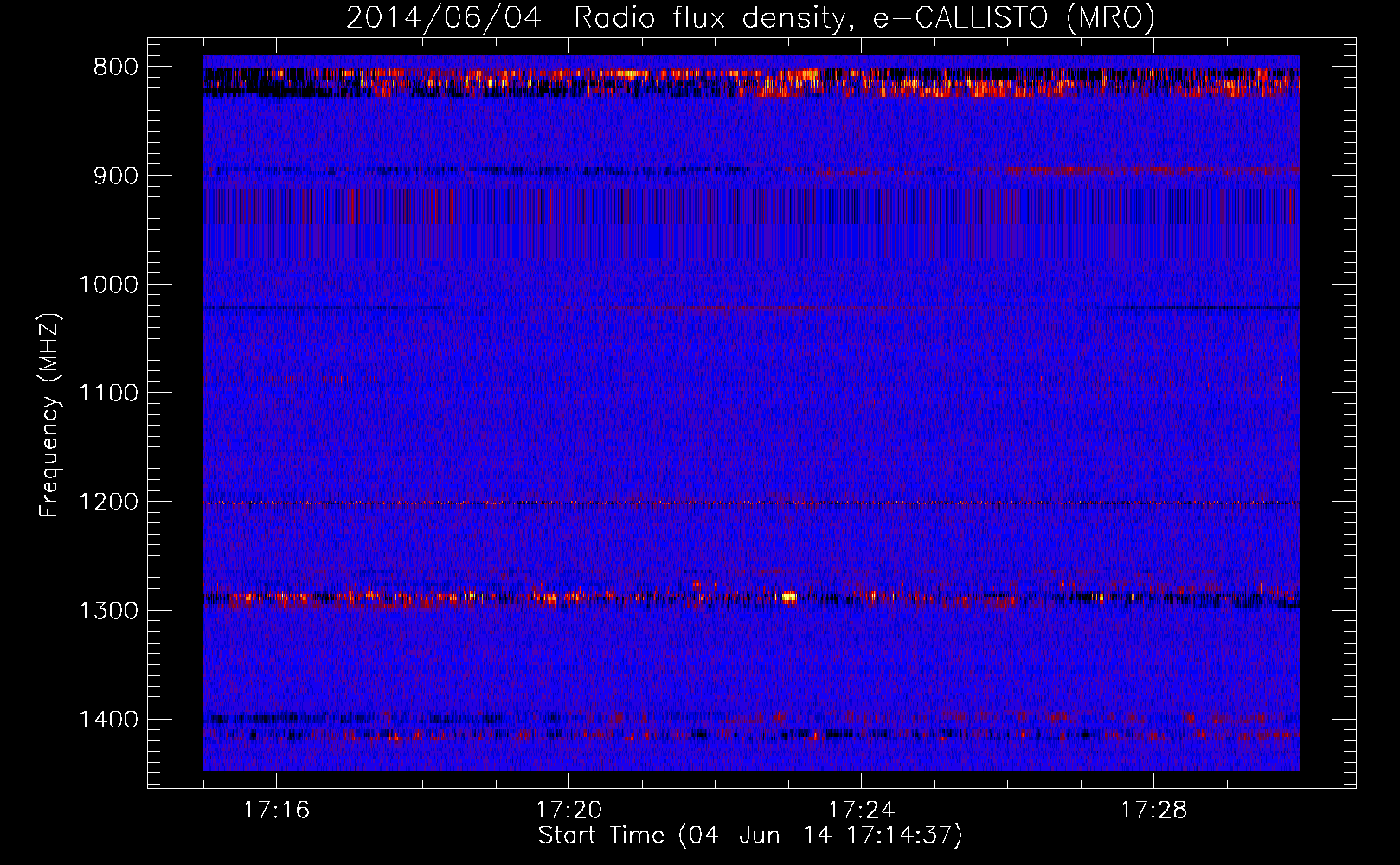The height and width of the screenshot is (865, 1400).
Task: Click the 'Frequency (MHZ)' axis label
Action: [x=49, y=415]
